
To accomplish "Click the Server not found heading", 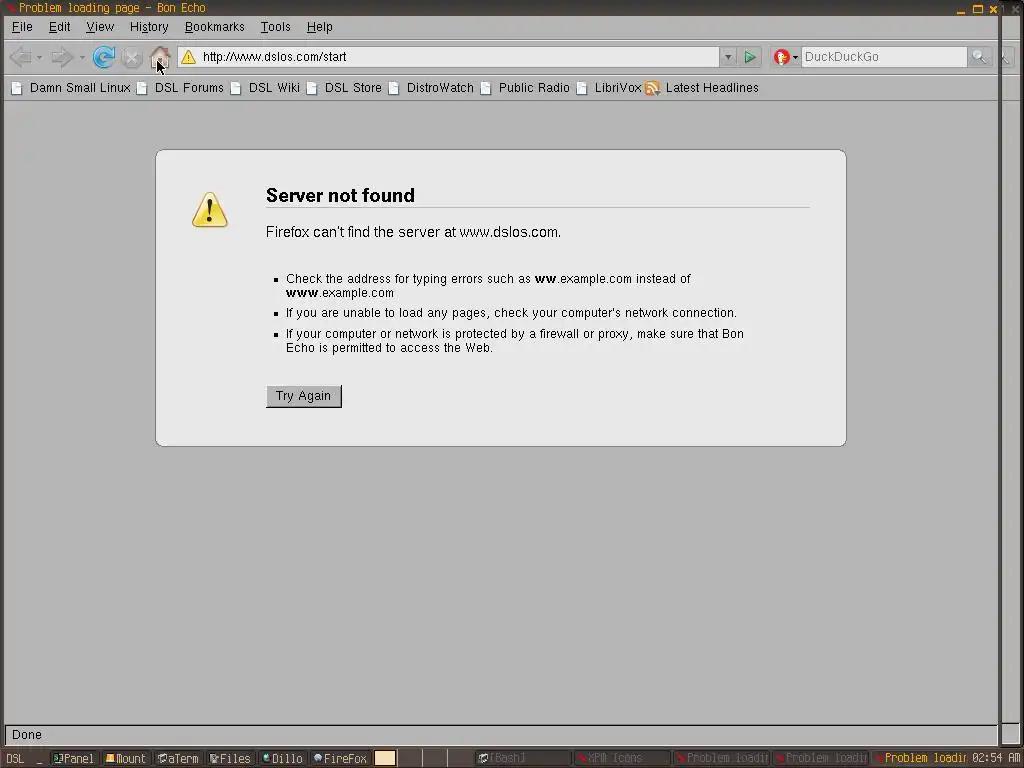I will coord(340,195).
